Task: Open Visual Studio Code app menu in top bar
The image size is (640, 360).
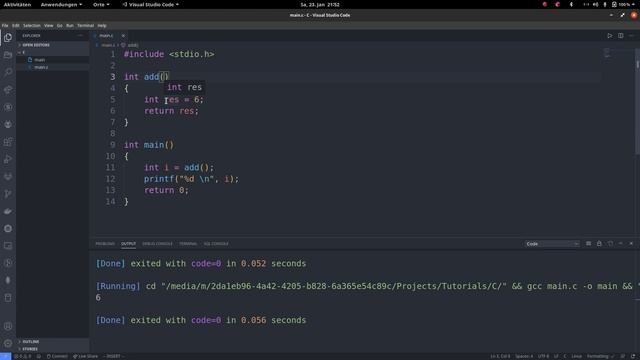Action: click(x=151, y=4)
